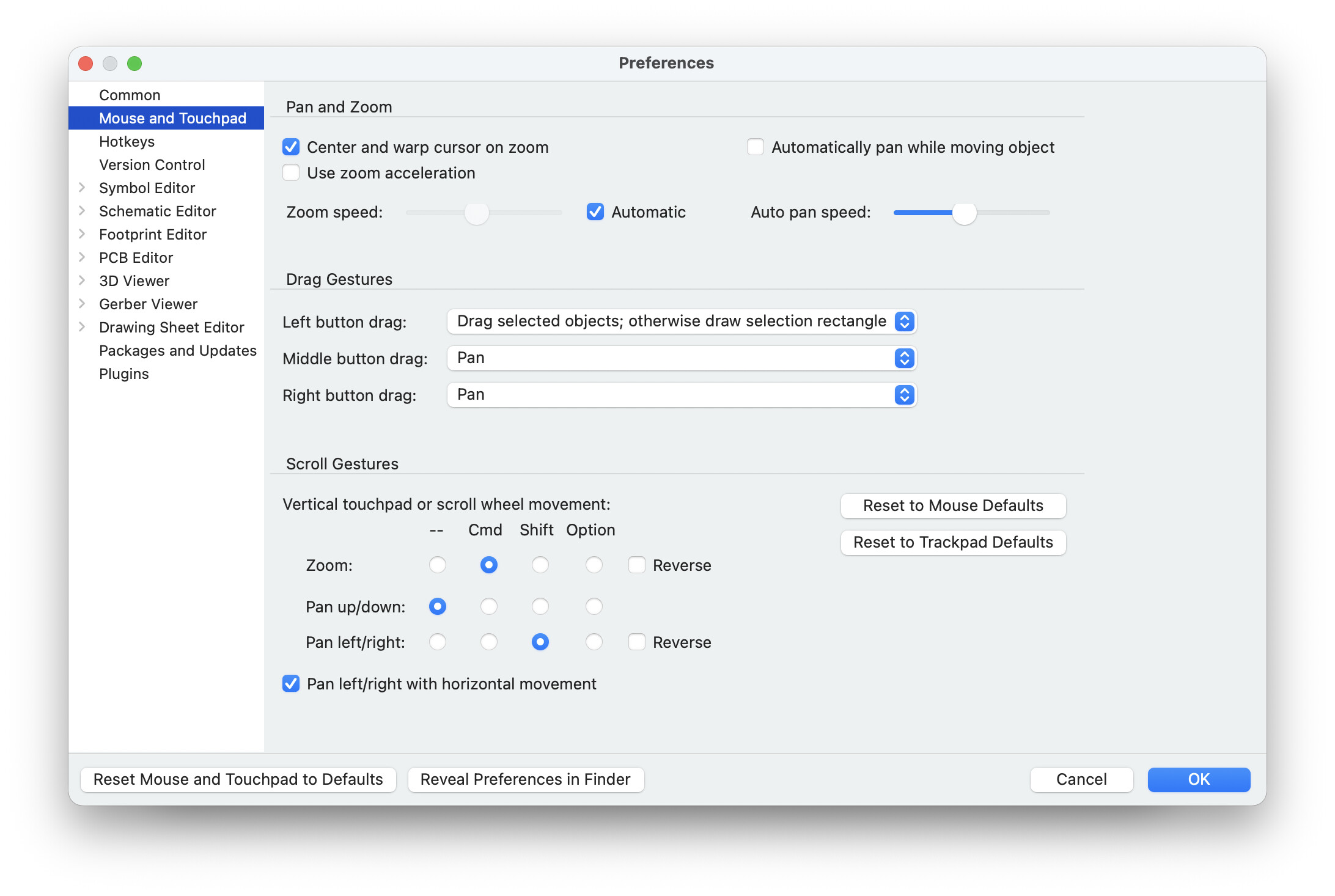Expand the PCB Editor section arrow

[x=82, y=257]
